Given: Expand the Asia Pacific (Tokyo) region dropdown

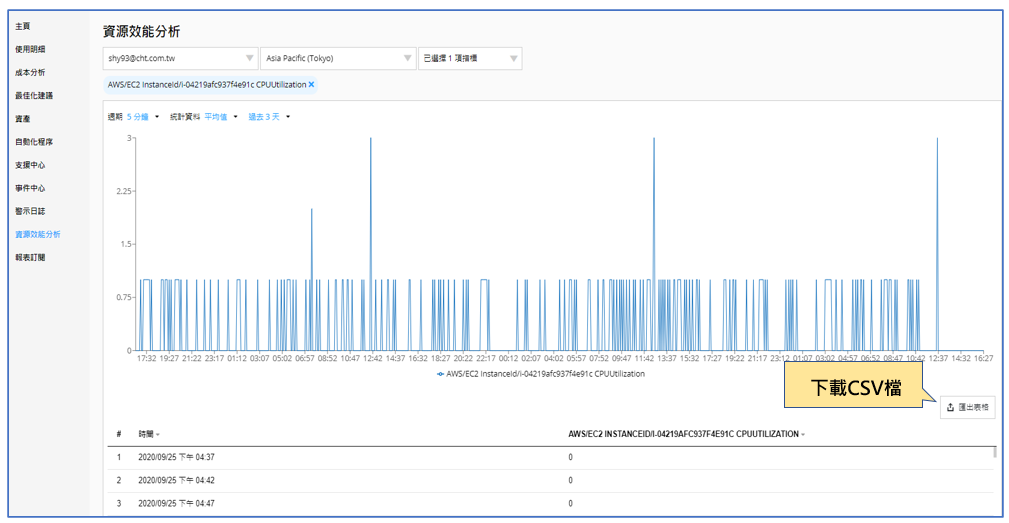Looking at the screenshot, I should (x=337, y=58).
